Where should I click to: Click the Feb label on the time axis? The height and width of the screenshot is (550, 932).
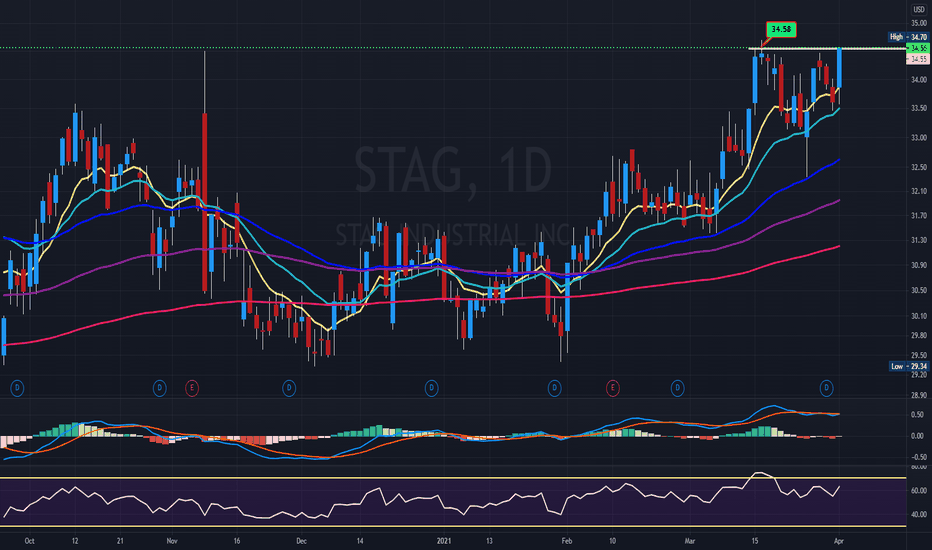pos(567,541)
